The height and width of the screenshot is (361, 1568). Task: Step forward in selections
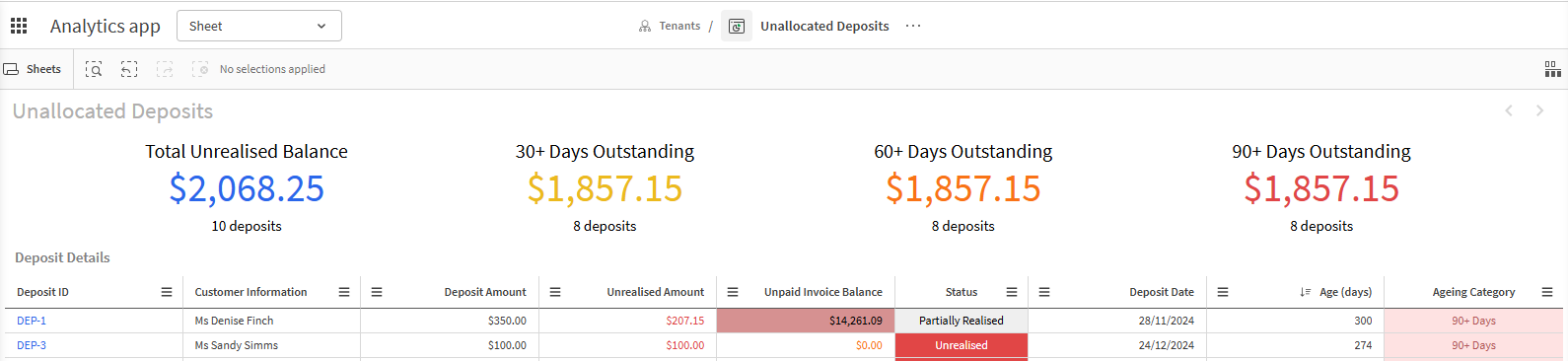pos(165,69)
